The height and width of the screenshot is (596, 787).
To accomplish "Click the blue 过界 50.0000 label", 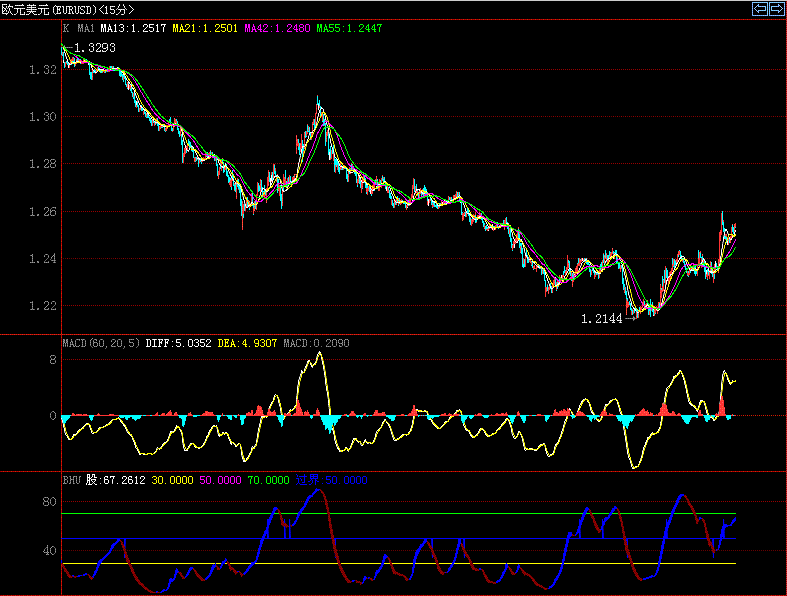I will (x=331, y=480).
